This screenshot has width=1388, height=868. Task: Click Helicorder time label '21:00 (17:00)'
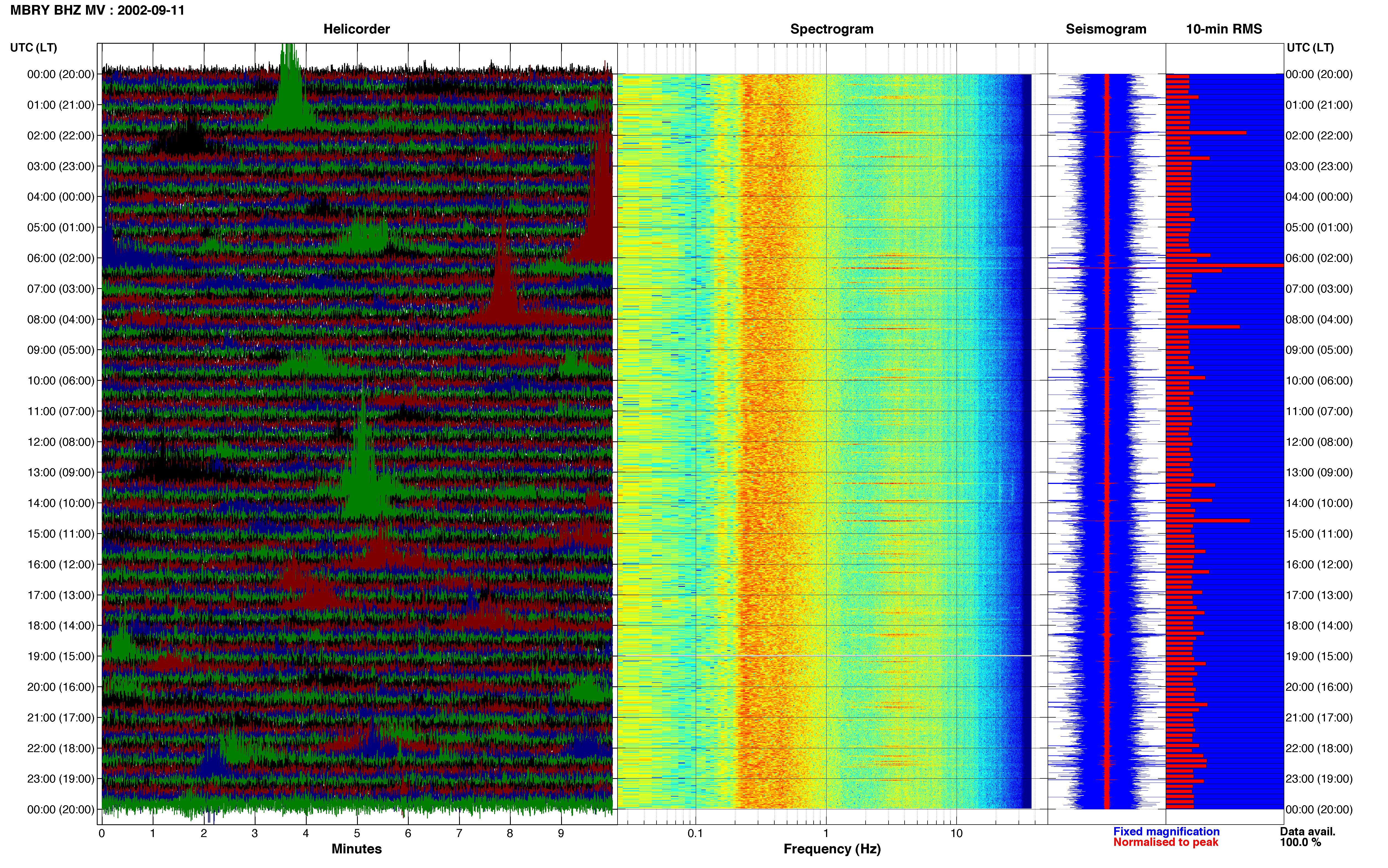pos(61,718)
